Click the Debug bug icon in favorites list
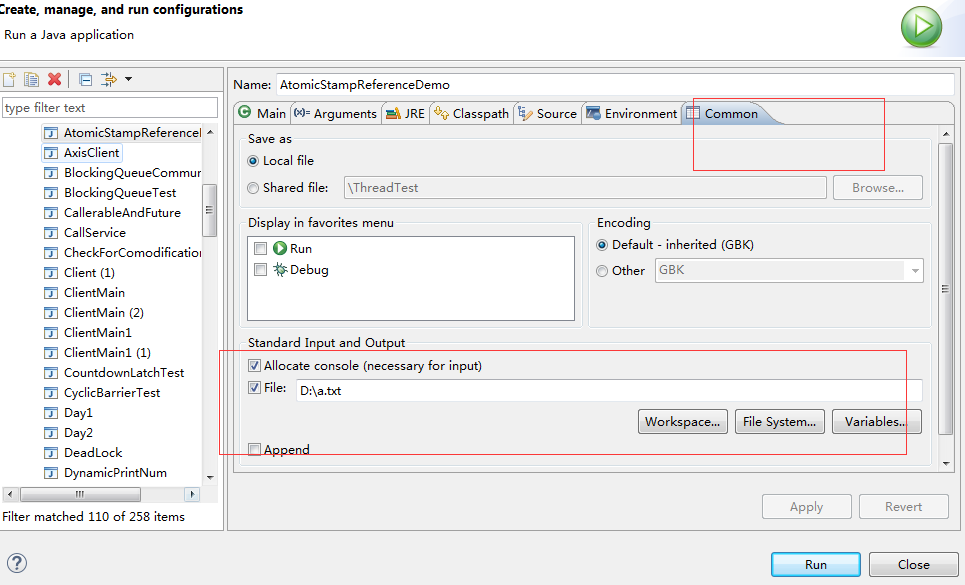The height and width of the screenshot is (585, 965). 280,269
